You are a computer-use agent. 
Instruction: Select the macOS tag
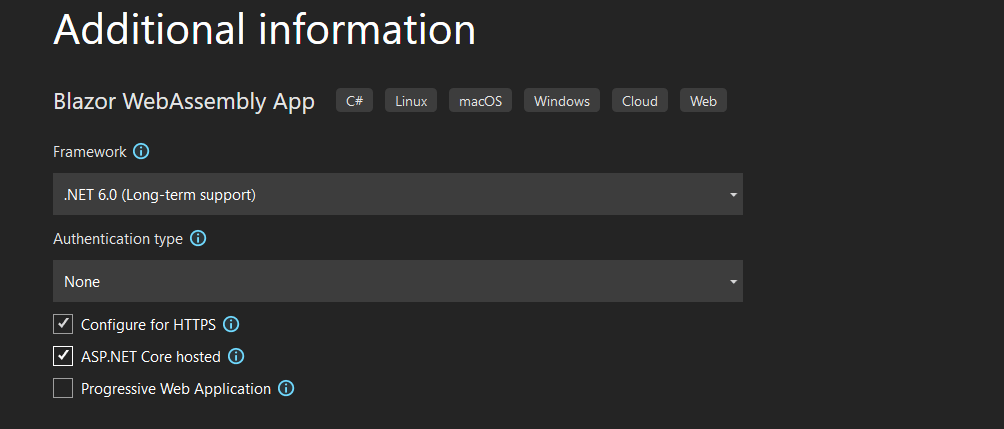pos(480,101)
